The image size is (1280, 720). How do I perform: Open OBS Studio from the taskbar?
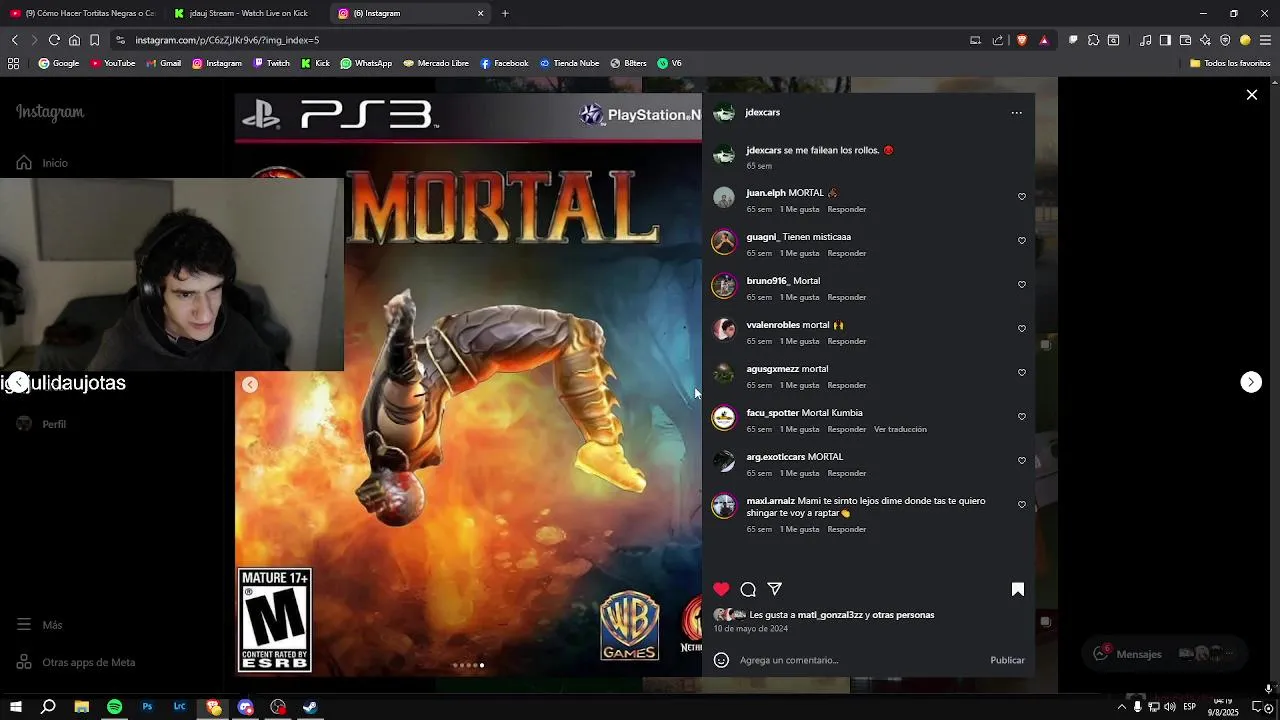point(278,707)
